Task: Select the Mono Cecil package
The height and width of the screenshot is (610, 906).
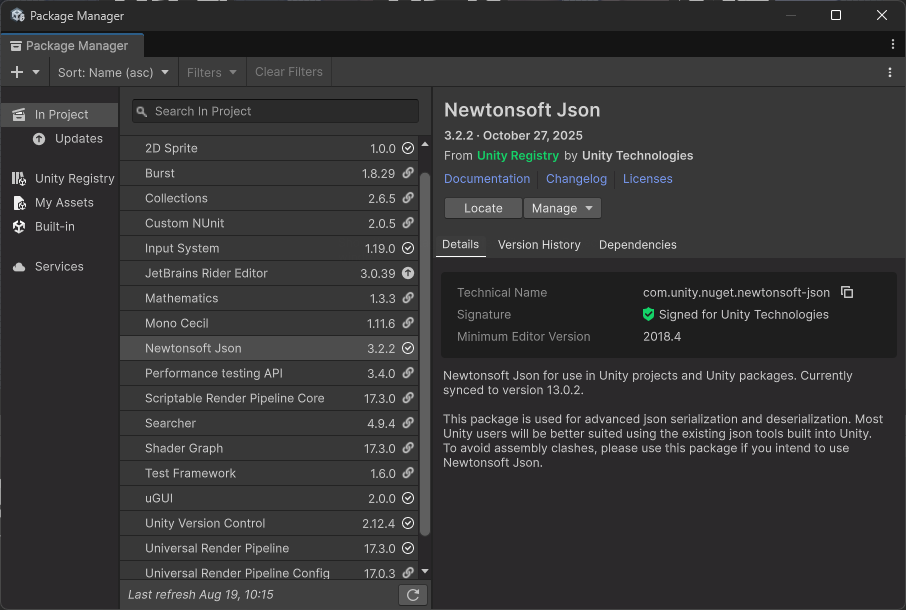Action: pos(269,323)
